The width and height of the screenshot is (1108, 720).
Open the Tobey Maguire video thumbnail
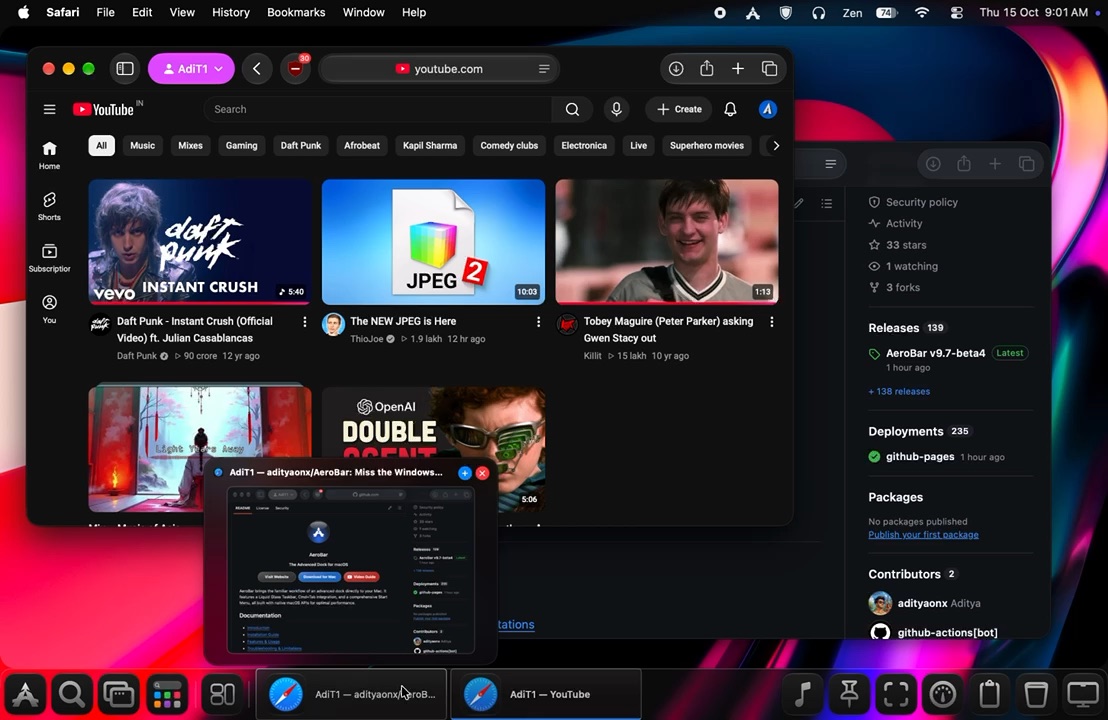point(667,242)
